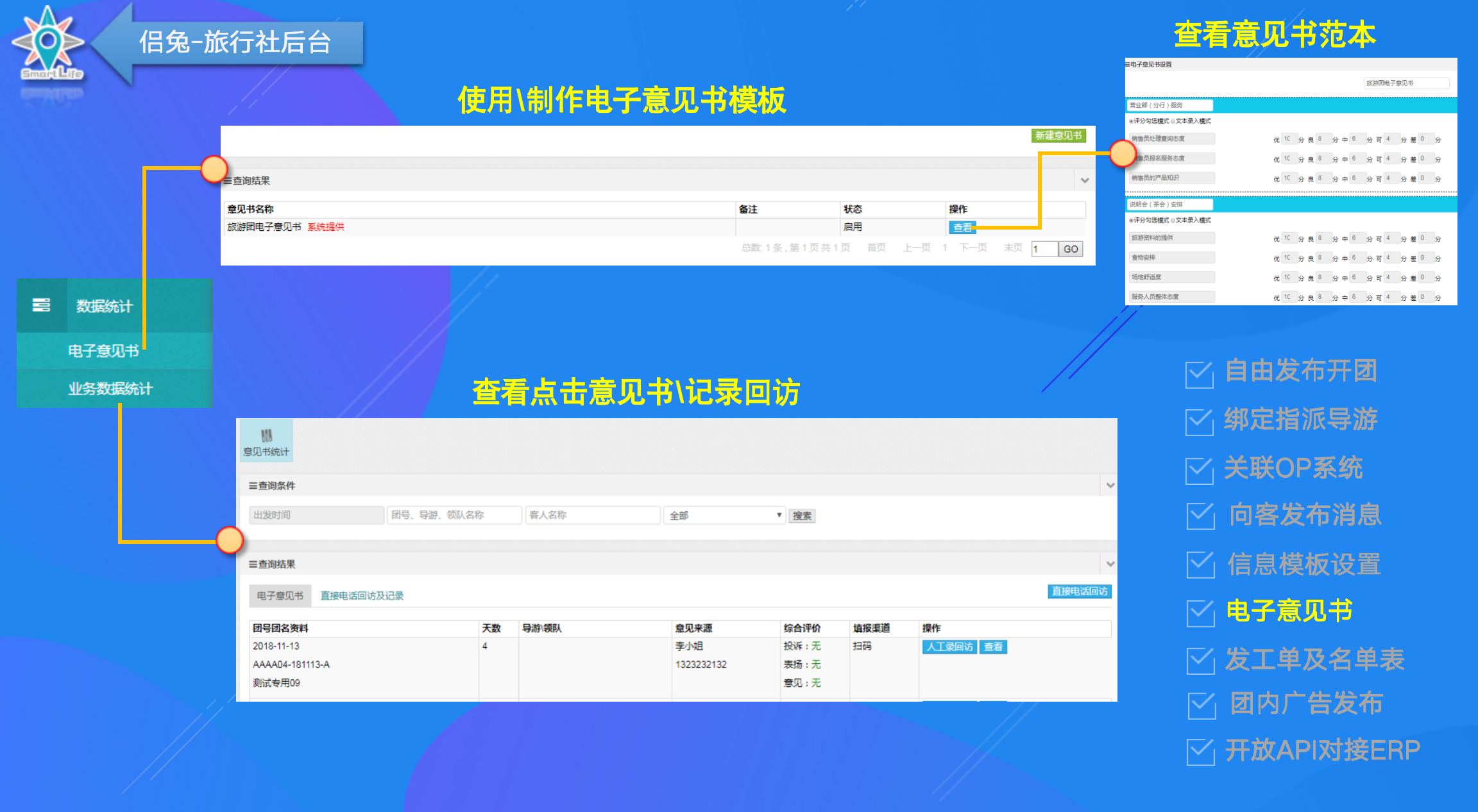Click the 综合评价 column header

tap(802, 628)
